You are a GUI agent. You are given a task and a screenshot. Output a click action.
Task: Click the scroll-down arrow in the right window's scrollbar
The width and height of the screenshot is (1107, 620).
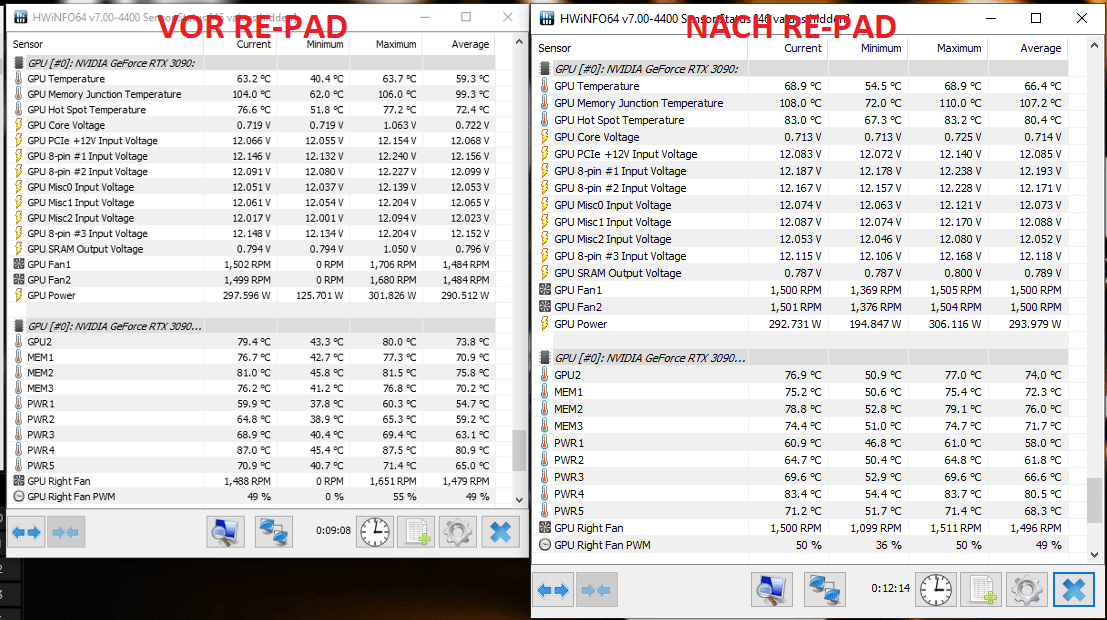click(1094, 554)
